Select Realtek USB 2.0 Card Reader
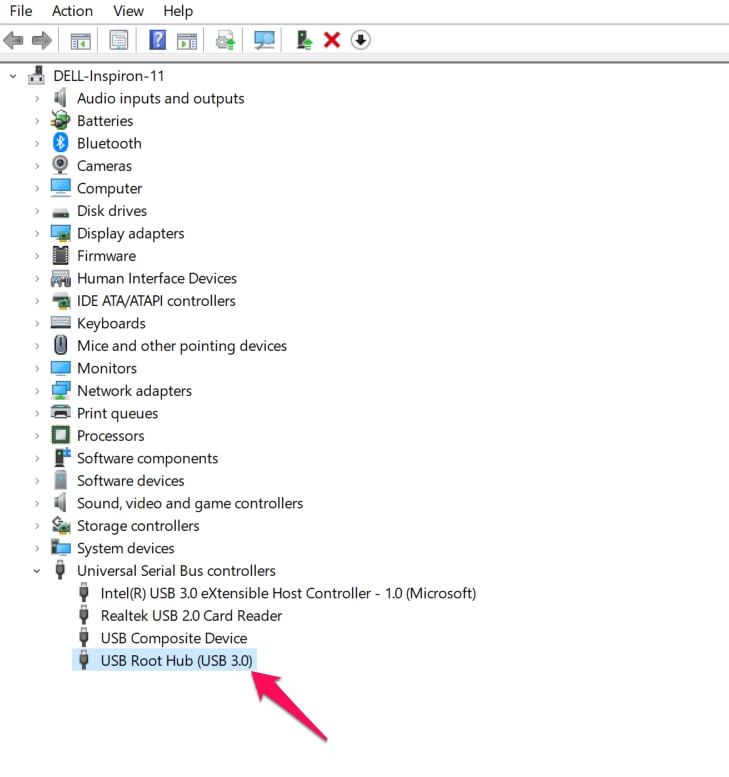729x777 pixels. click(191, 615)
